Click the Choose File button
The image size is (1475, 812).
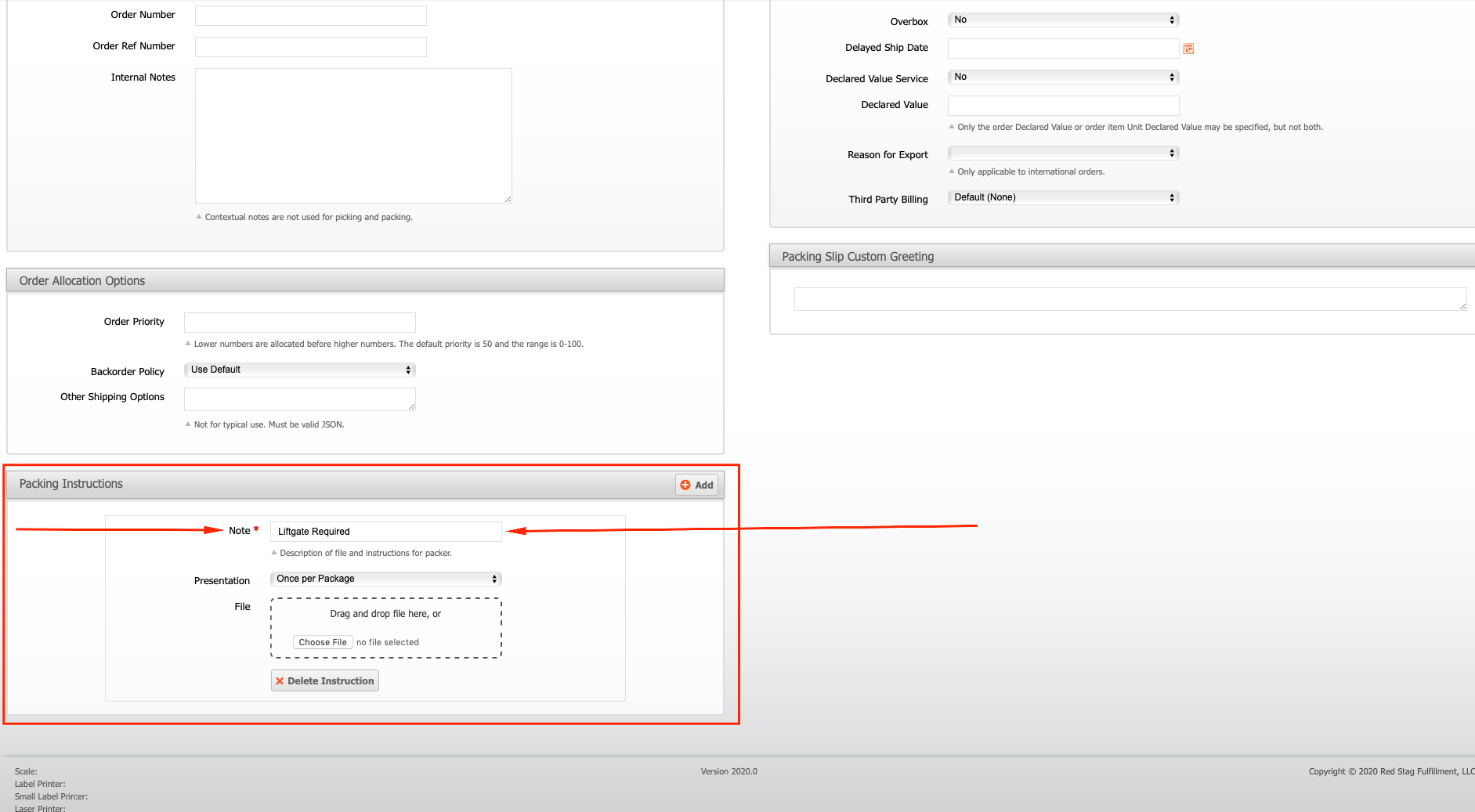[323, 642]
